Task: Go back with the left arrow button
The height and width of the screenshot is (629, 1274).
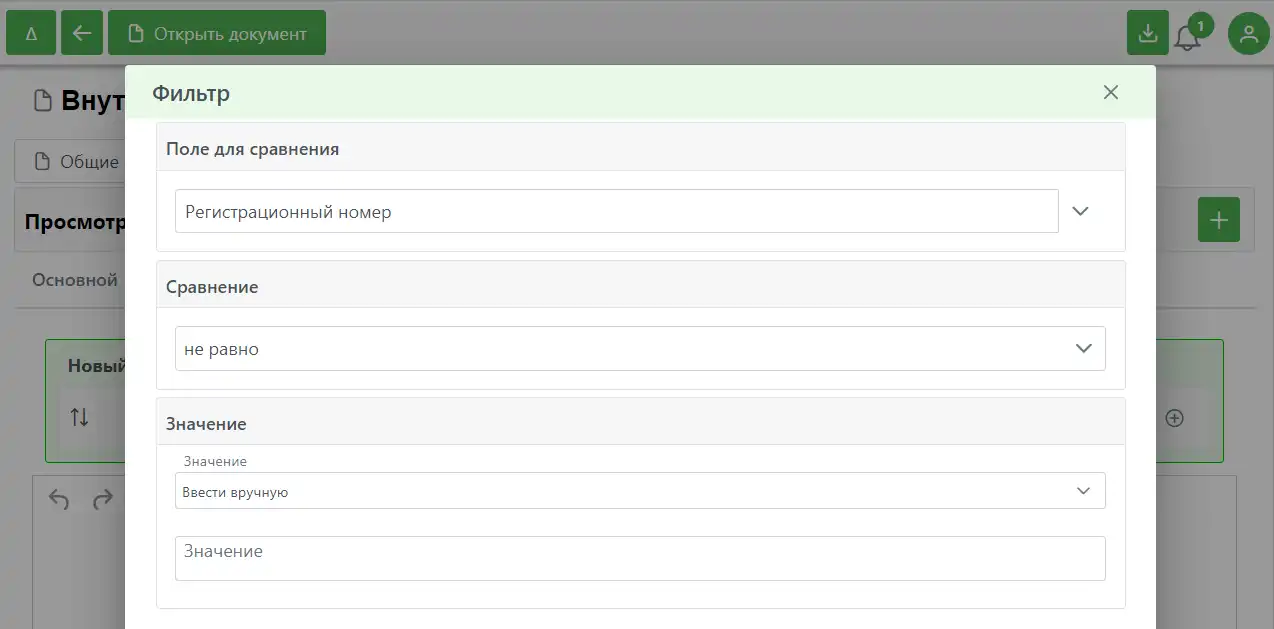Action: (x=82, y=33)
